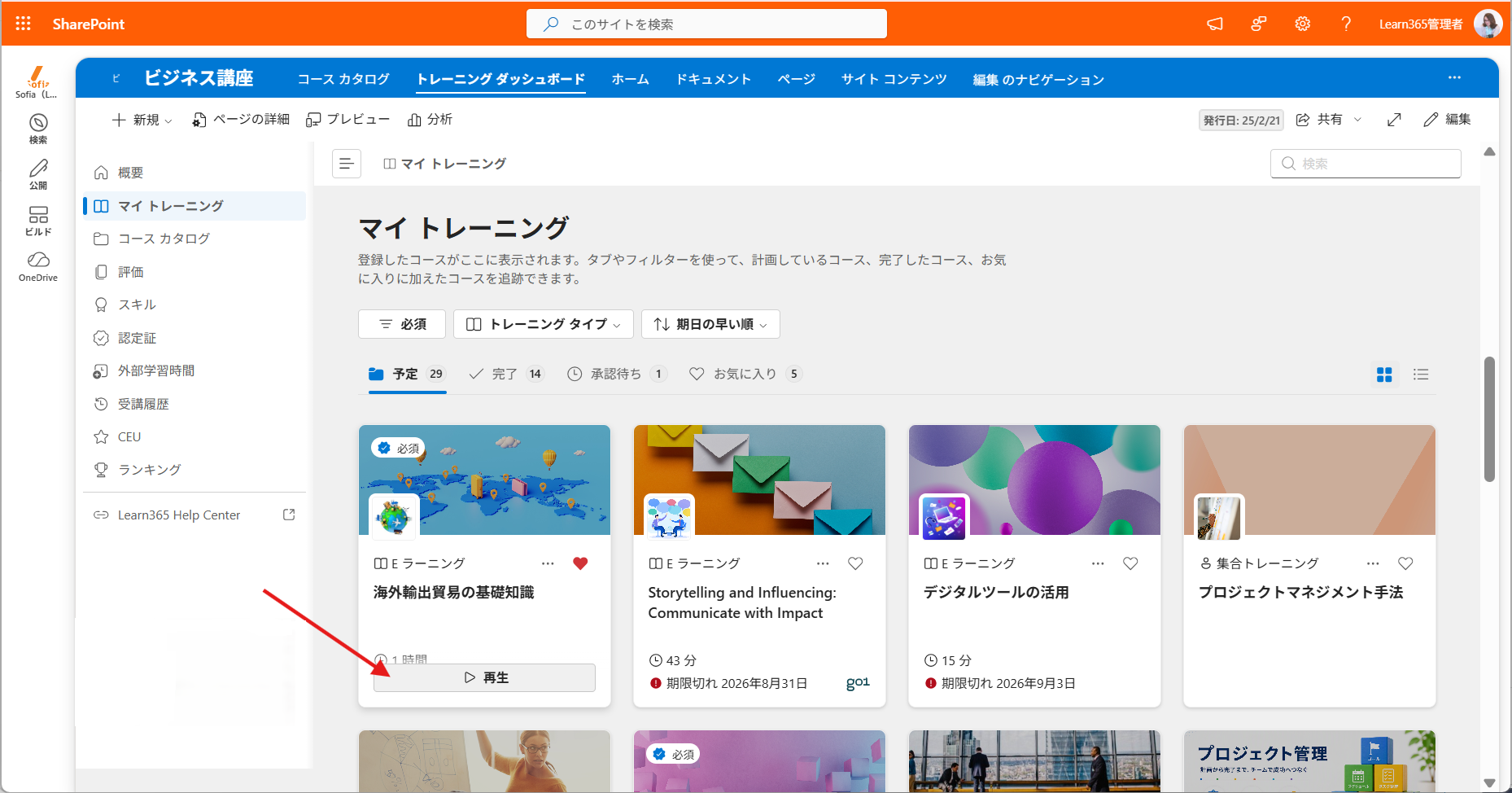Click the 分析 analytics button
Screen dimensions: 1512x793
(x=430, y=120)
